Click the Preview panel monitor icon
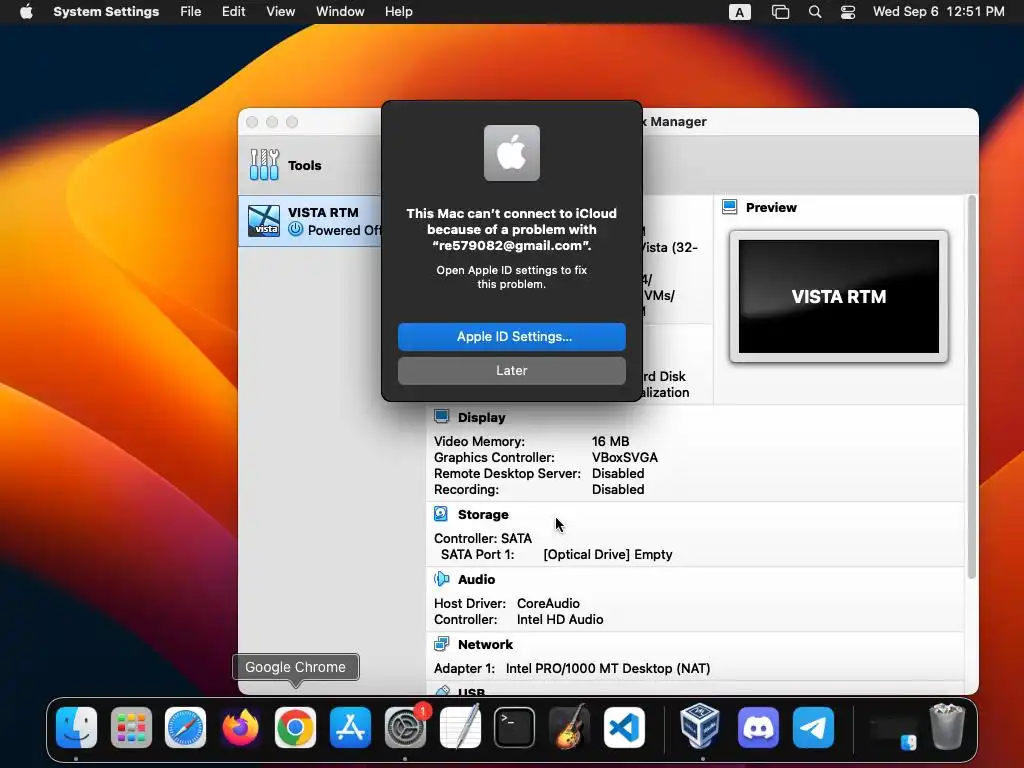The width and height of the screenshot is (1024, 768). (729, 207)
